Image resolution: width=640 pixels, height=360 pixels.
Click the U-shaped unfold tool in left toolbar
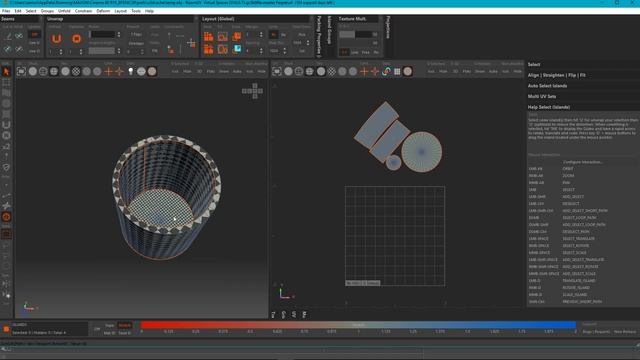pyautogui.click(x=6, y=125)
